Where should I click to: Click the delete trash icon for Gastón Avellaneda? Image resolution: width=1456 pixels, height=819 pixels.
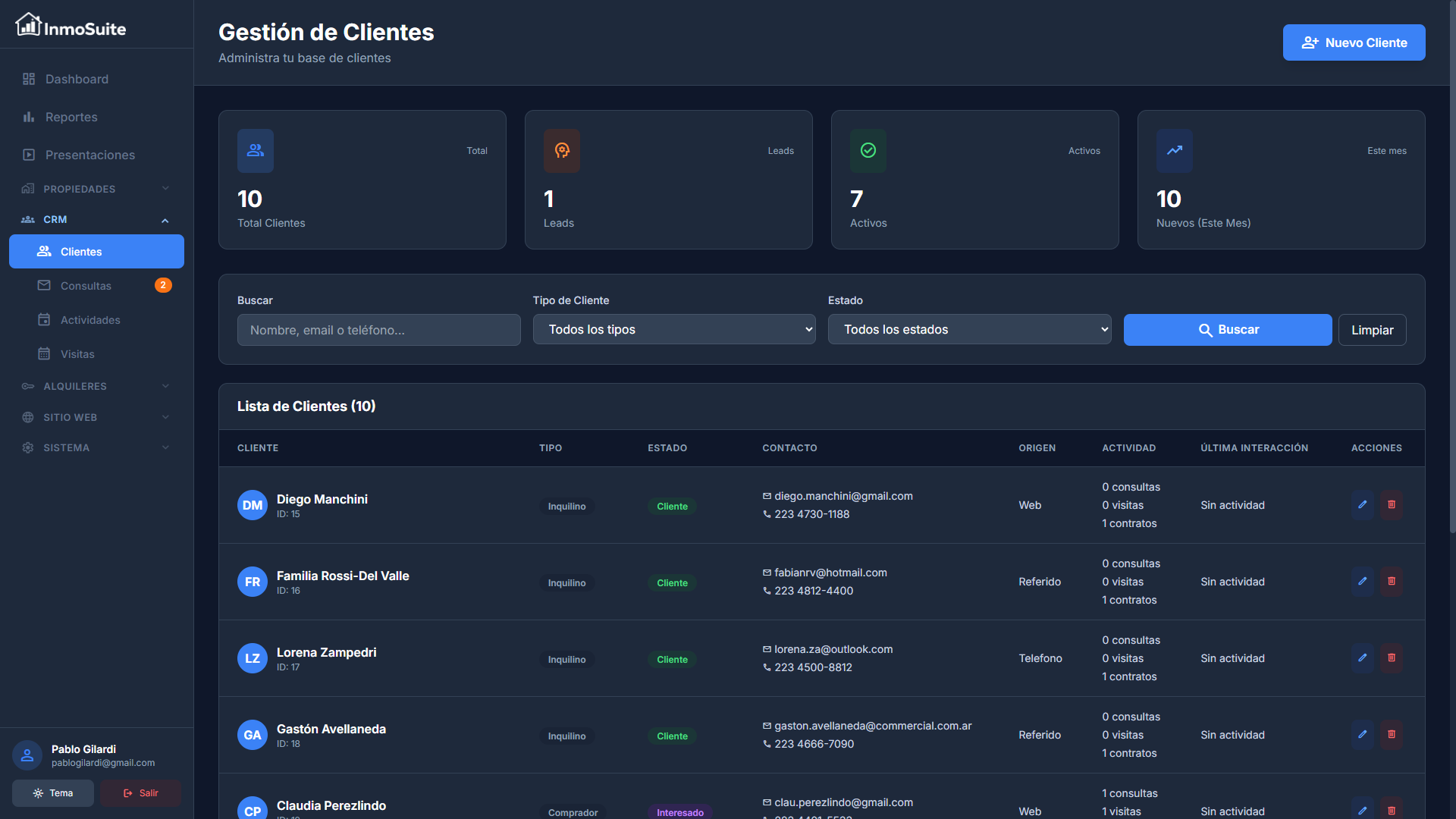pyautogui.click(x=1391, y=735)
